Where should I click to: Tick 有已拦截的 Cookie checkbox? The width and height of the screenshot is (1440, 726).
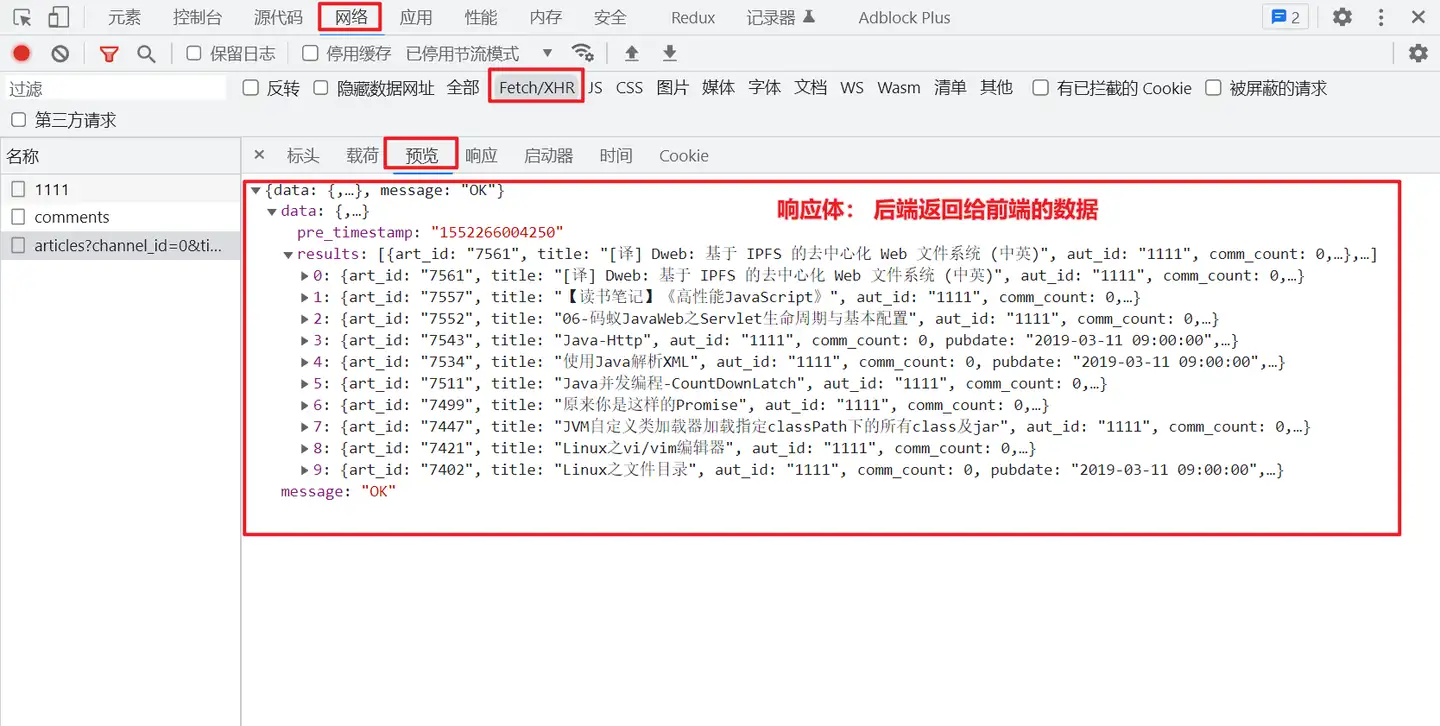coord(1040,88)
